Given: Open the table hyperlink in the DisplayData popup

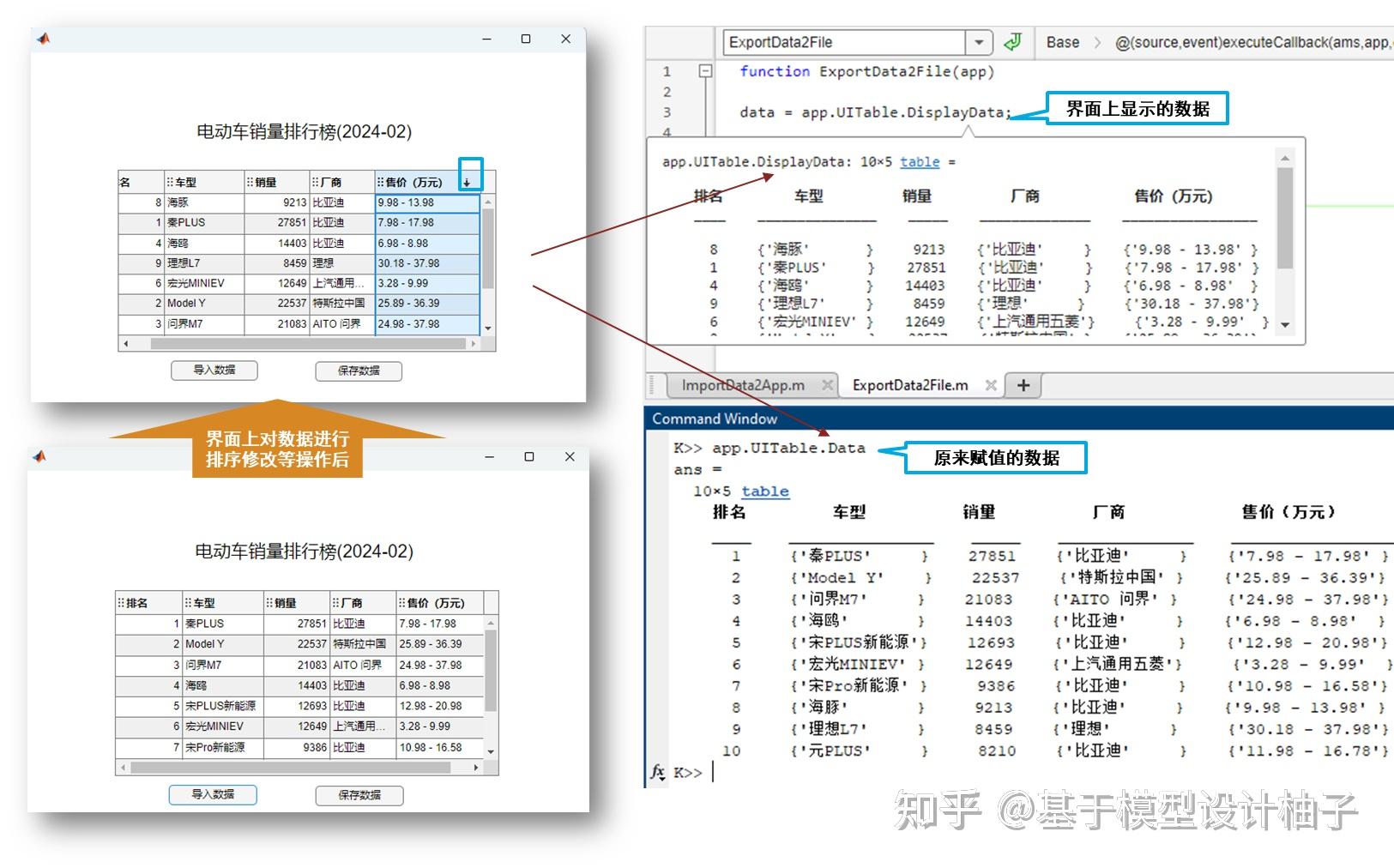Looking at the screenshot, I should pyautogui.click(x=919, y=162).
